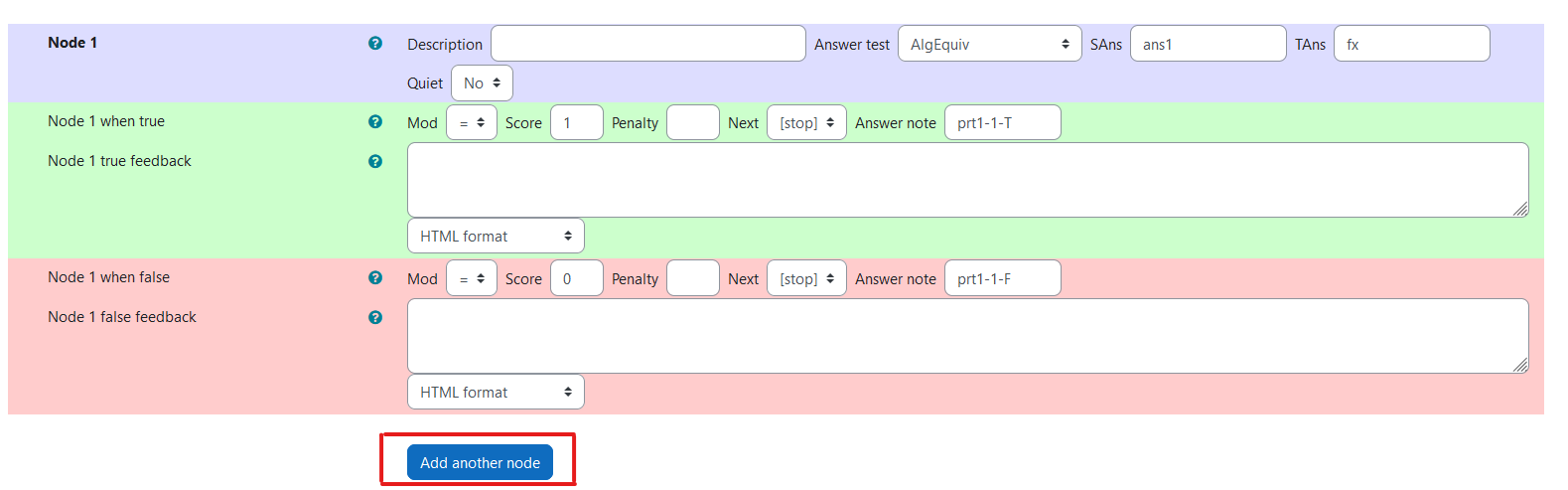Open the Answer test AlgEquiv dropdown
Image resolution: width=1568 pixels, height=490 pixels.
coord(989,44)
